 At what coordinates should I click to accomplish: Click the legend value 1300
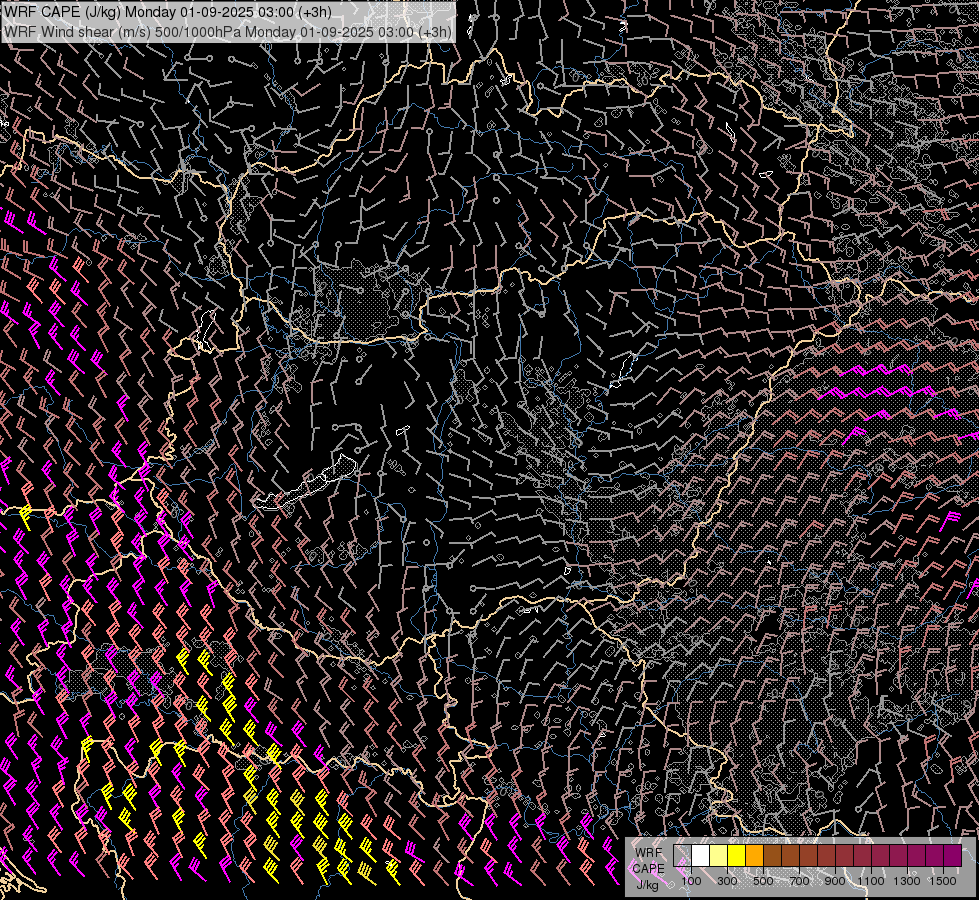click(907, 881)
